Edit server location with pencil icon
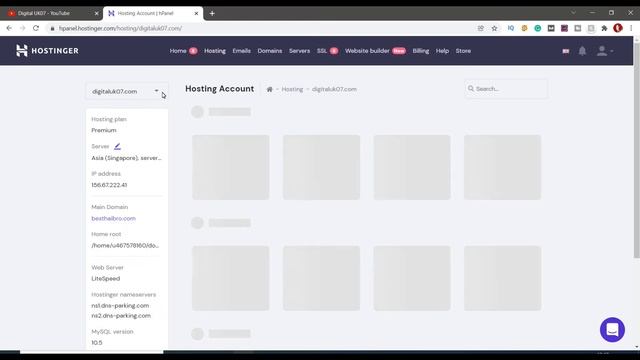 tap(117, 146)
